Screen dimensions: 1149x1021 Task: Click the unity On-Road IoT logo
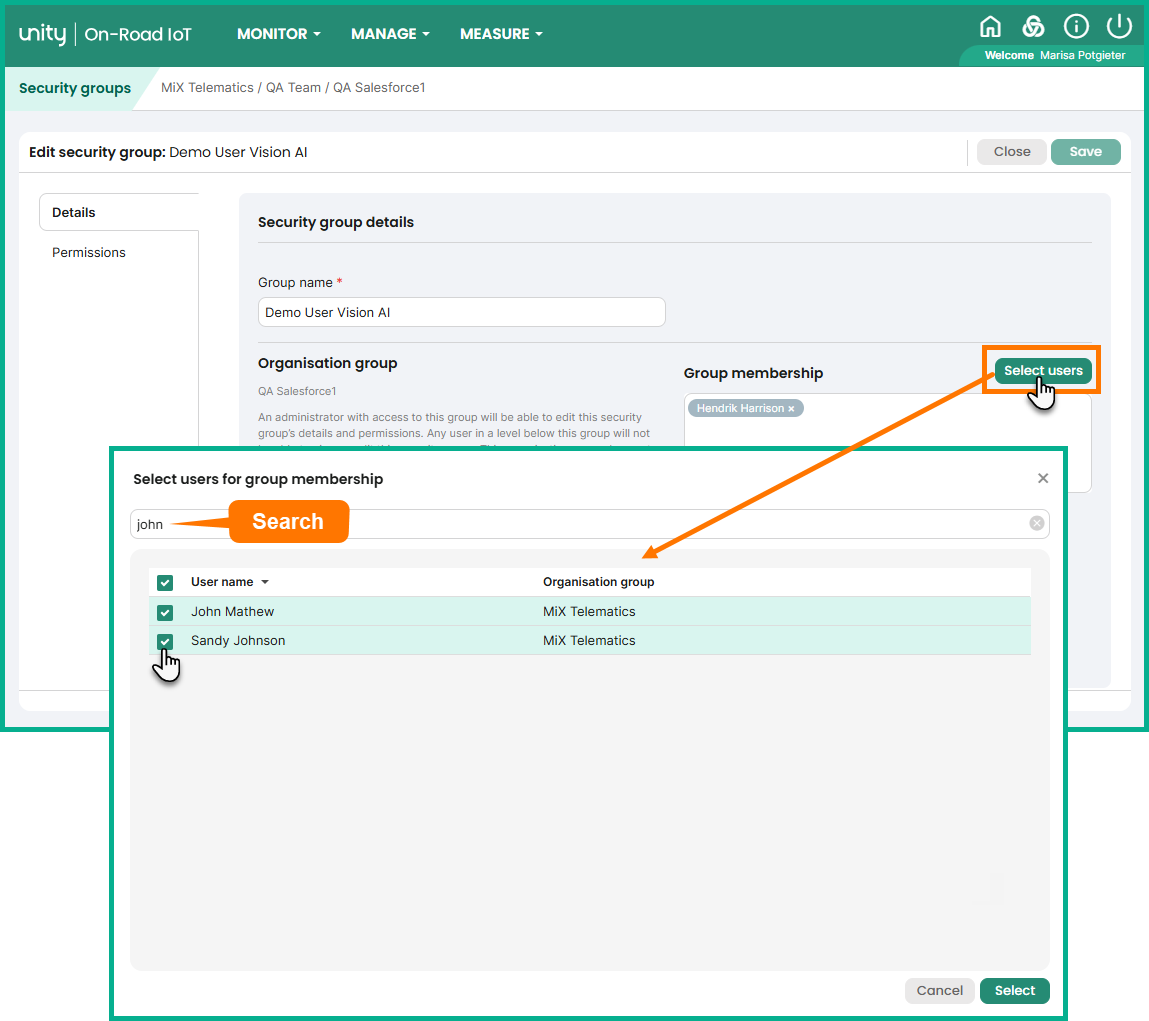[x=105, y=34]
